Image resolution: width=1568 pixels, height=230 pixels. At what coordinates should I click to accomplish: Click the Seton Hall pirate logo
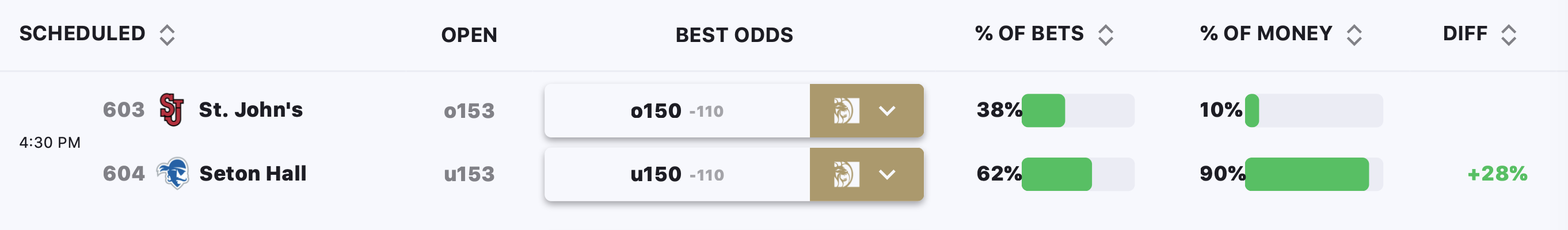click(173, 174)
